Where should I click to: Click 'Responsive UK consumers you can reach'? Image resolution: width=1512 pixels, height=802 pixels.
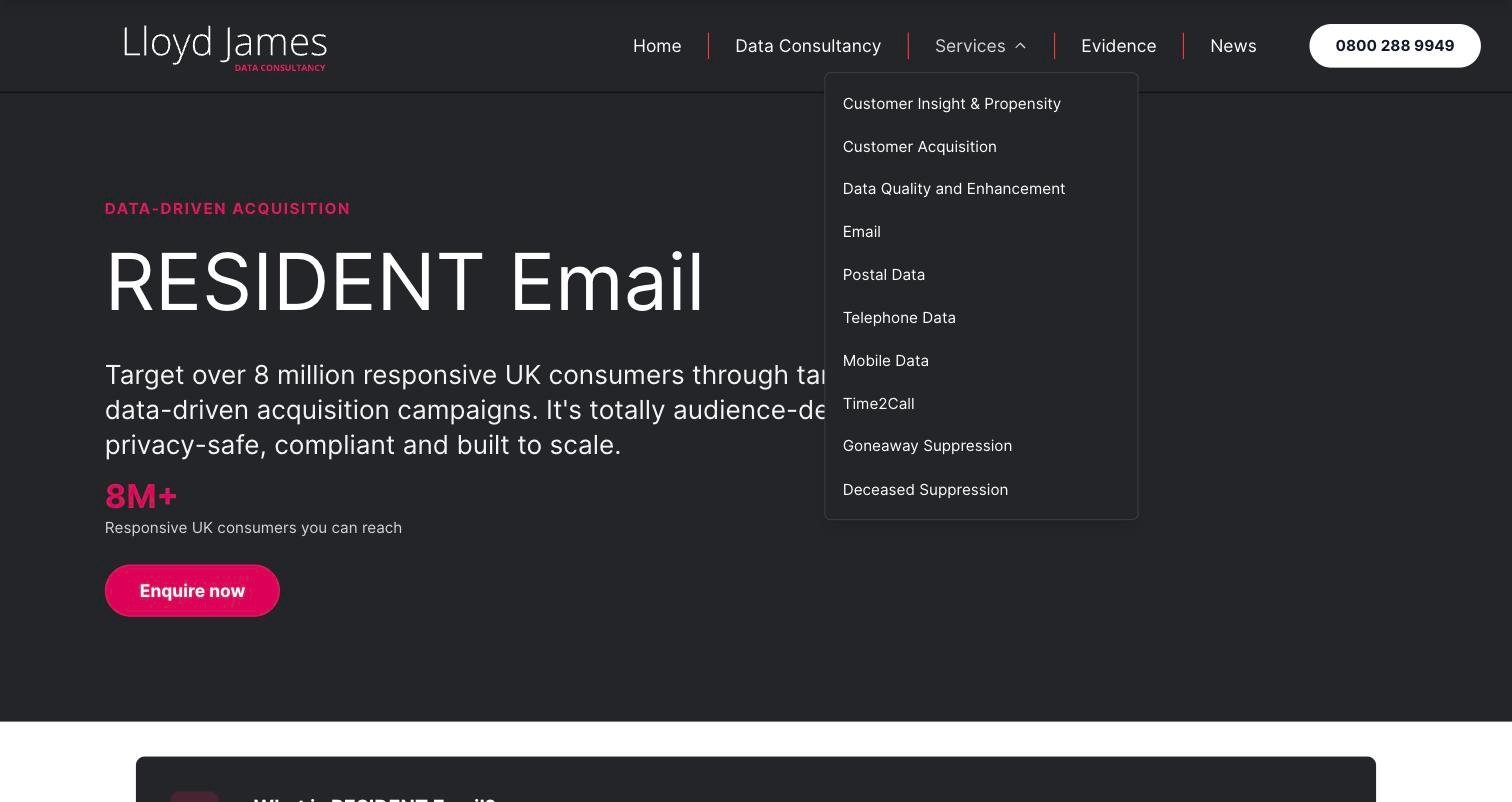point(253,528)
